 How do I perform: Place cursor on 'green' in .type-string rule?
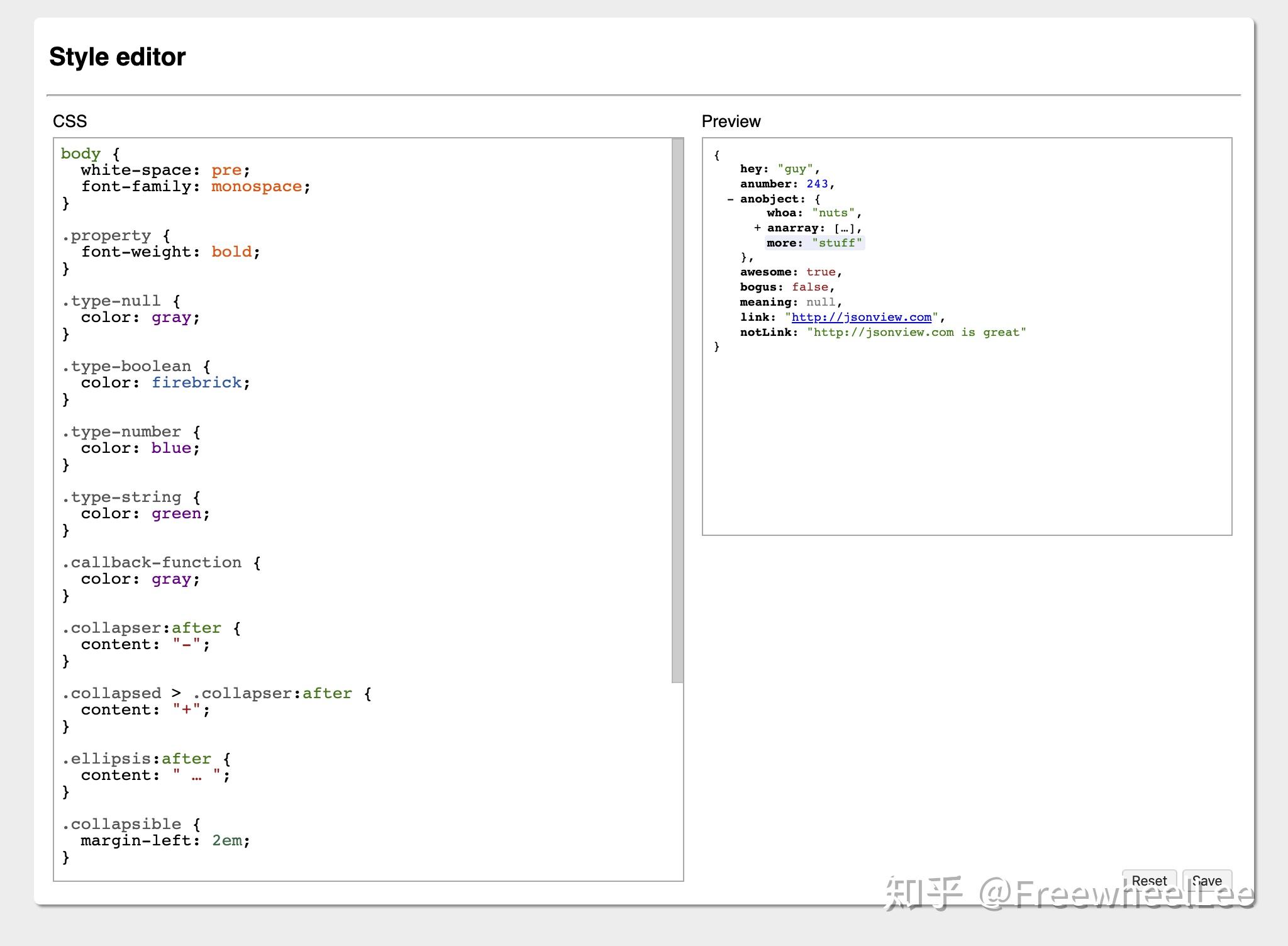(x=176, y=513)
